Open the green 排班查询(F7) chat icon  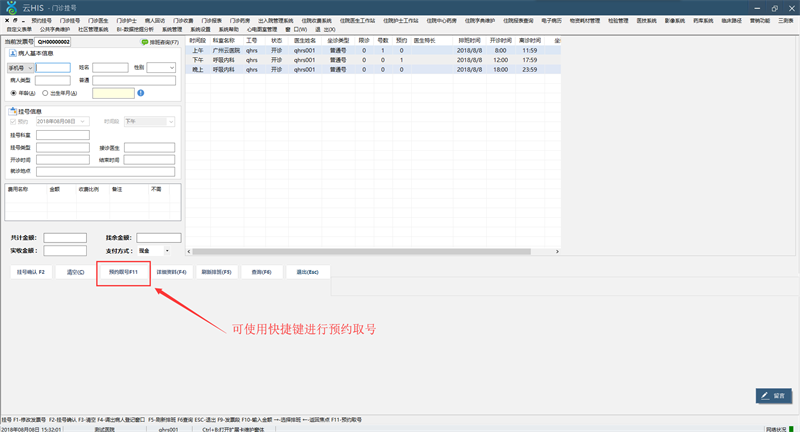(x=144, y=42)
